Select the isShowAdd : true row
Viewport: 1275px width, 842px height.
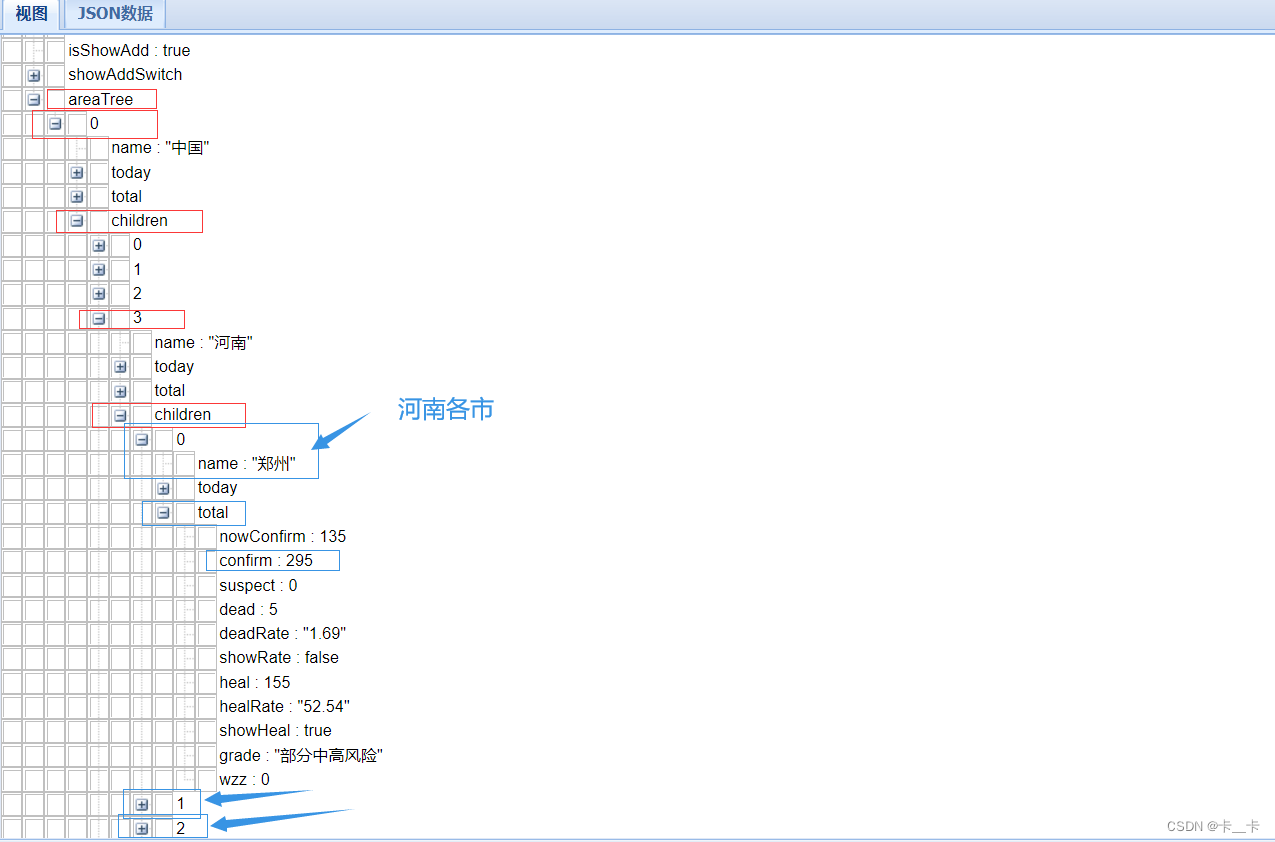129,50
